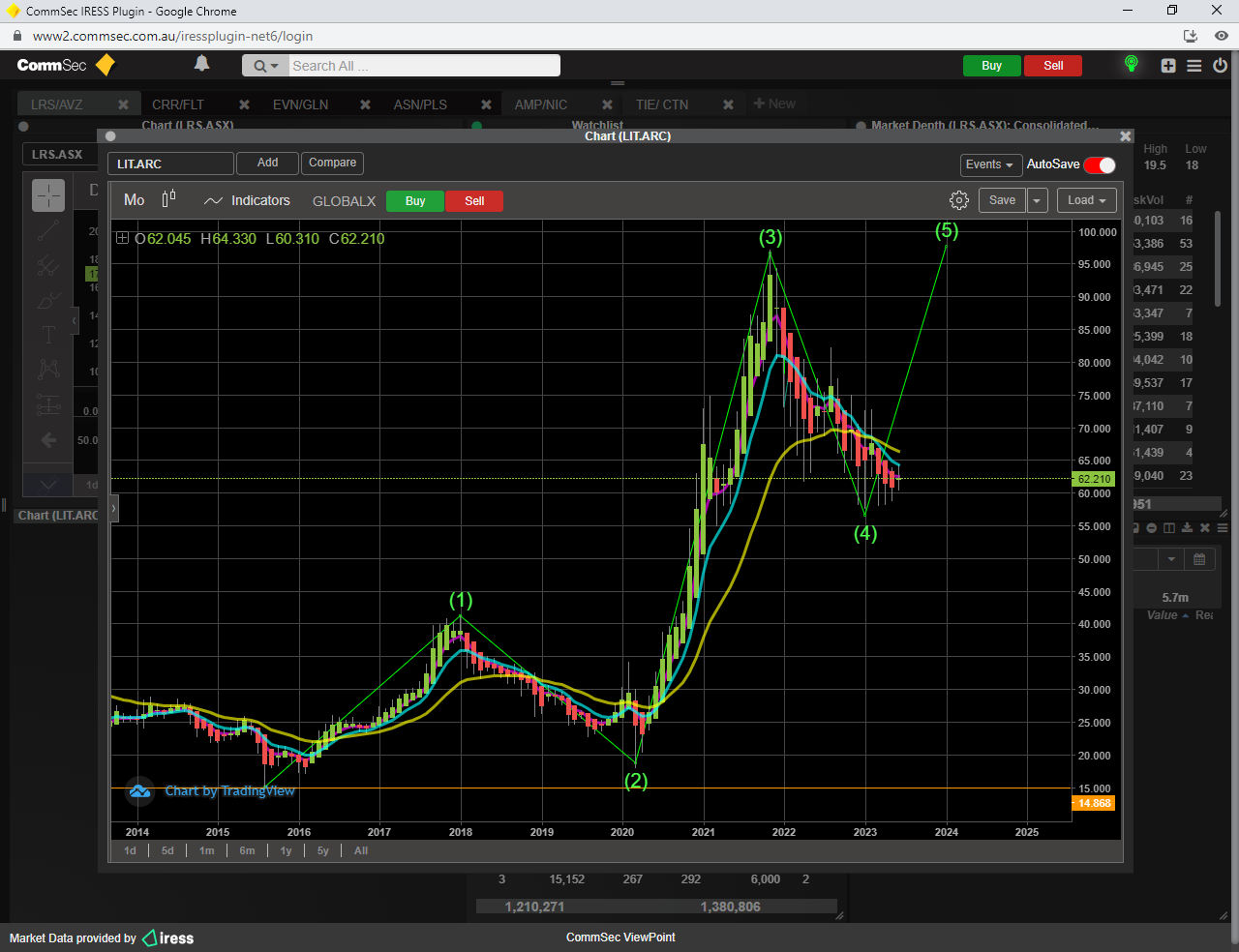Expand the chart legend plus icon
This screenshot has width=1239, height=952.
coord(123,238)
